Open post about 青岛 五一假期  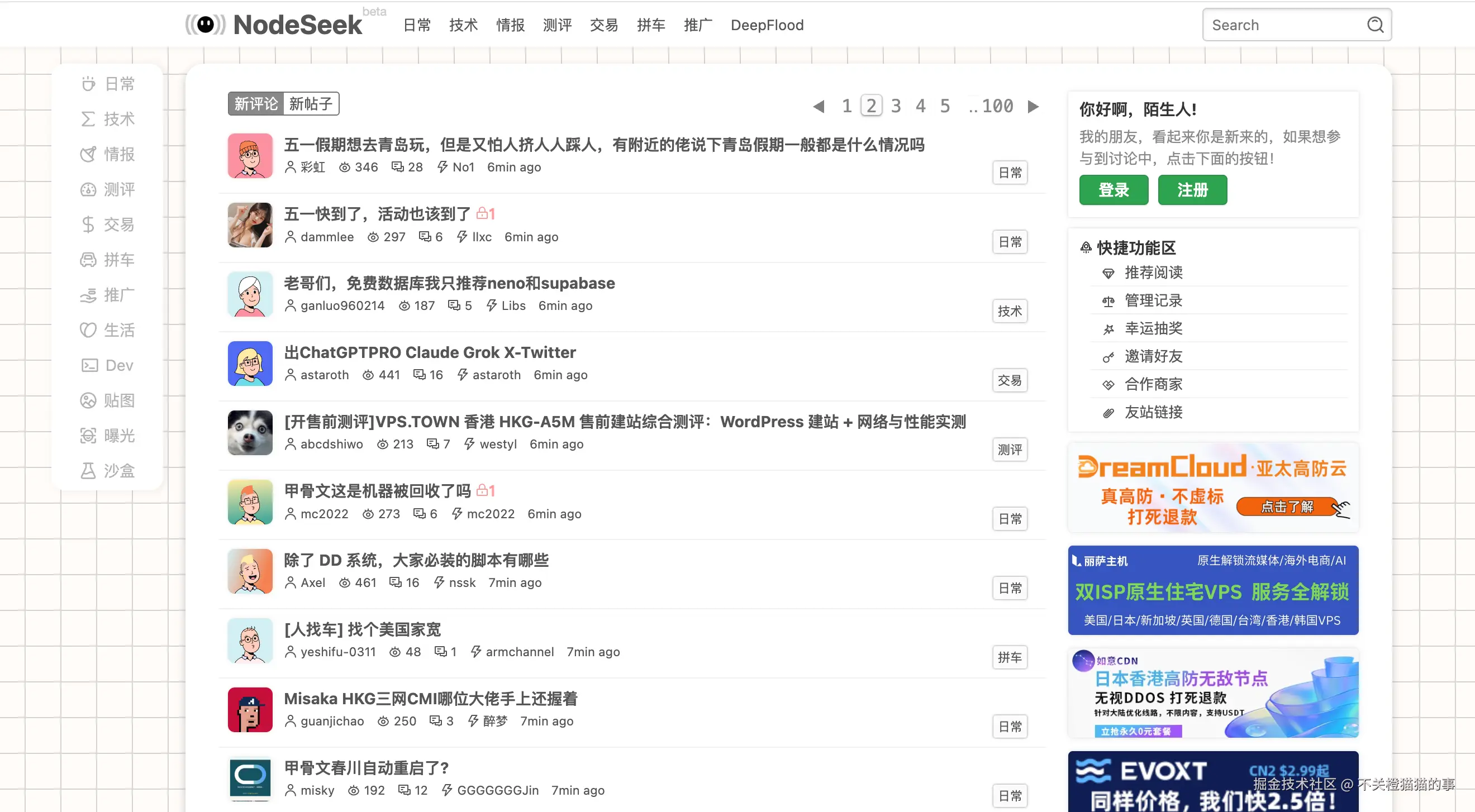click(x=604, y=145)
